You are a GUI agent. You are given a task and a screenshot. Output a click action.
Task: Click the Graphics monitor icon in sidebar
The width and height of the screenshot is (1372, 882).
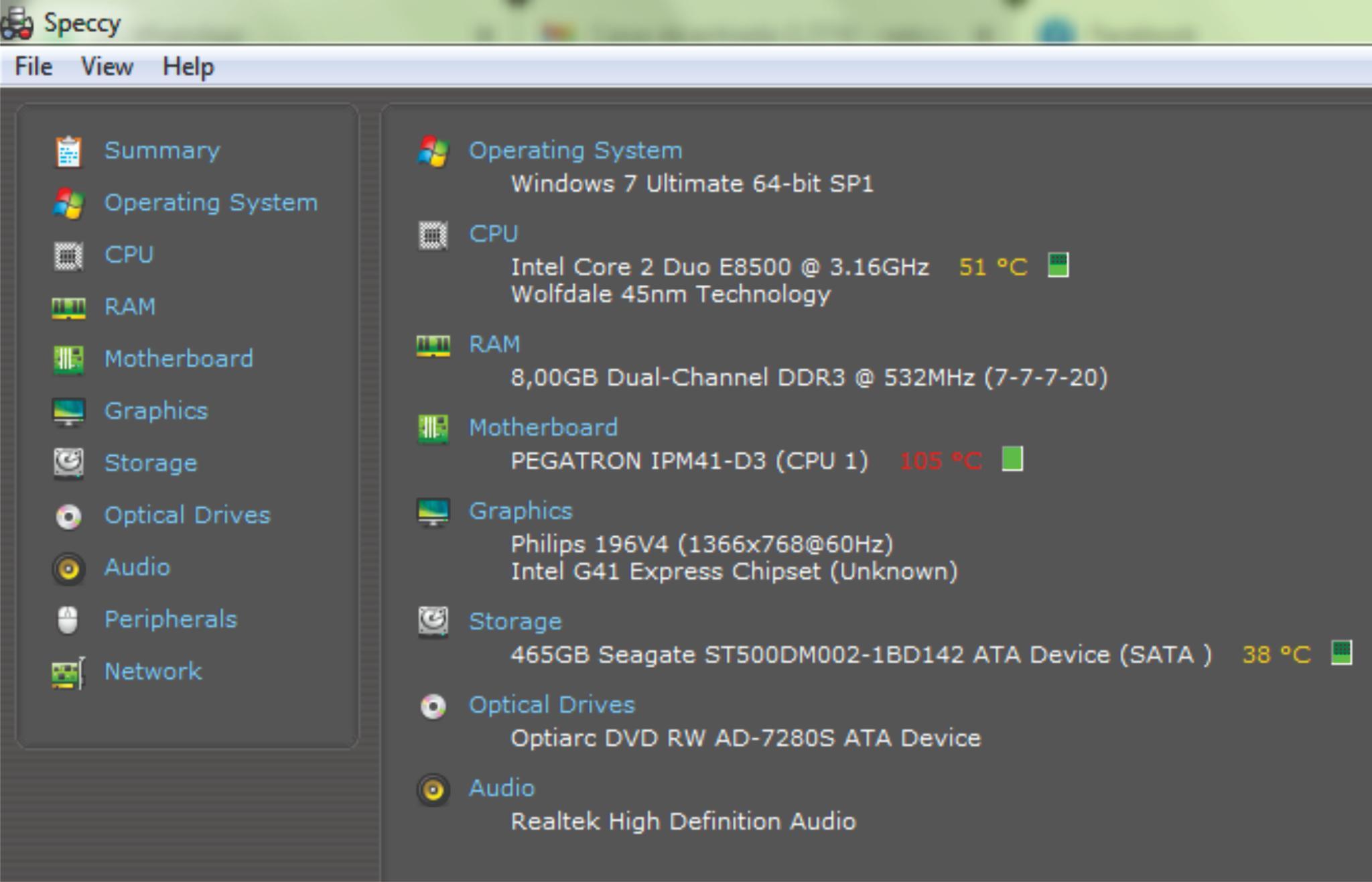pyautogui.click(x=68, y=412)
